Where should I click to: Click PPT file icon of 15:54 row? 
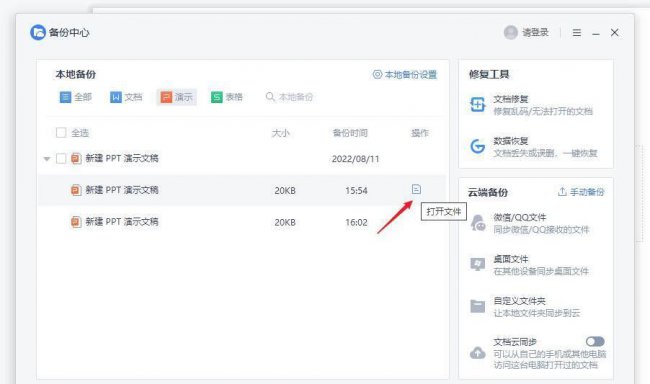(x=76, y=190)
